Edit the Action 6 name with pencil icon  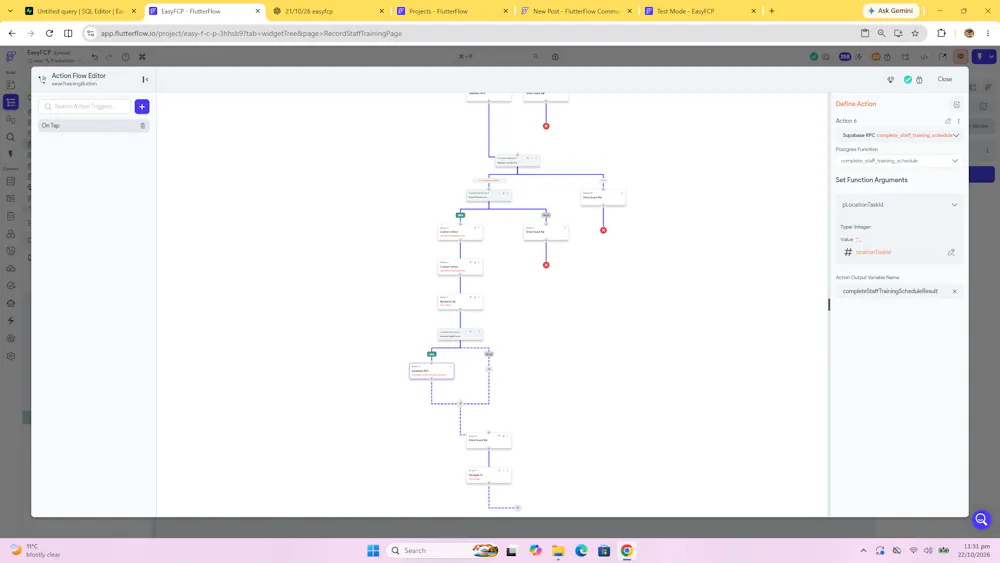coord(948,121)
